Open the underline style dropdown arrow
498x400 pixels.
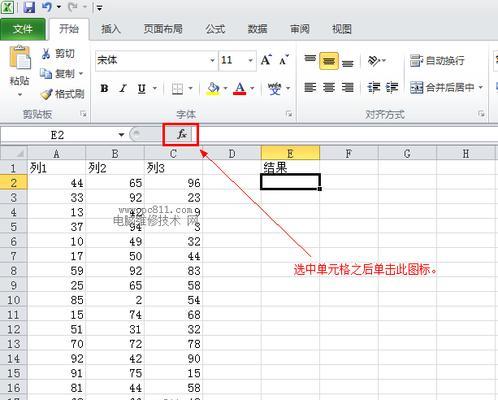click(x=155, y=88)
